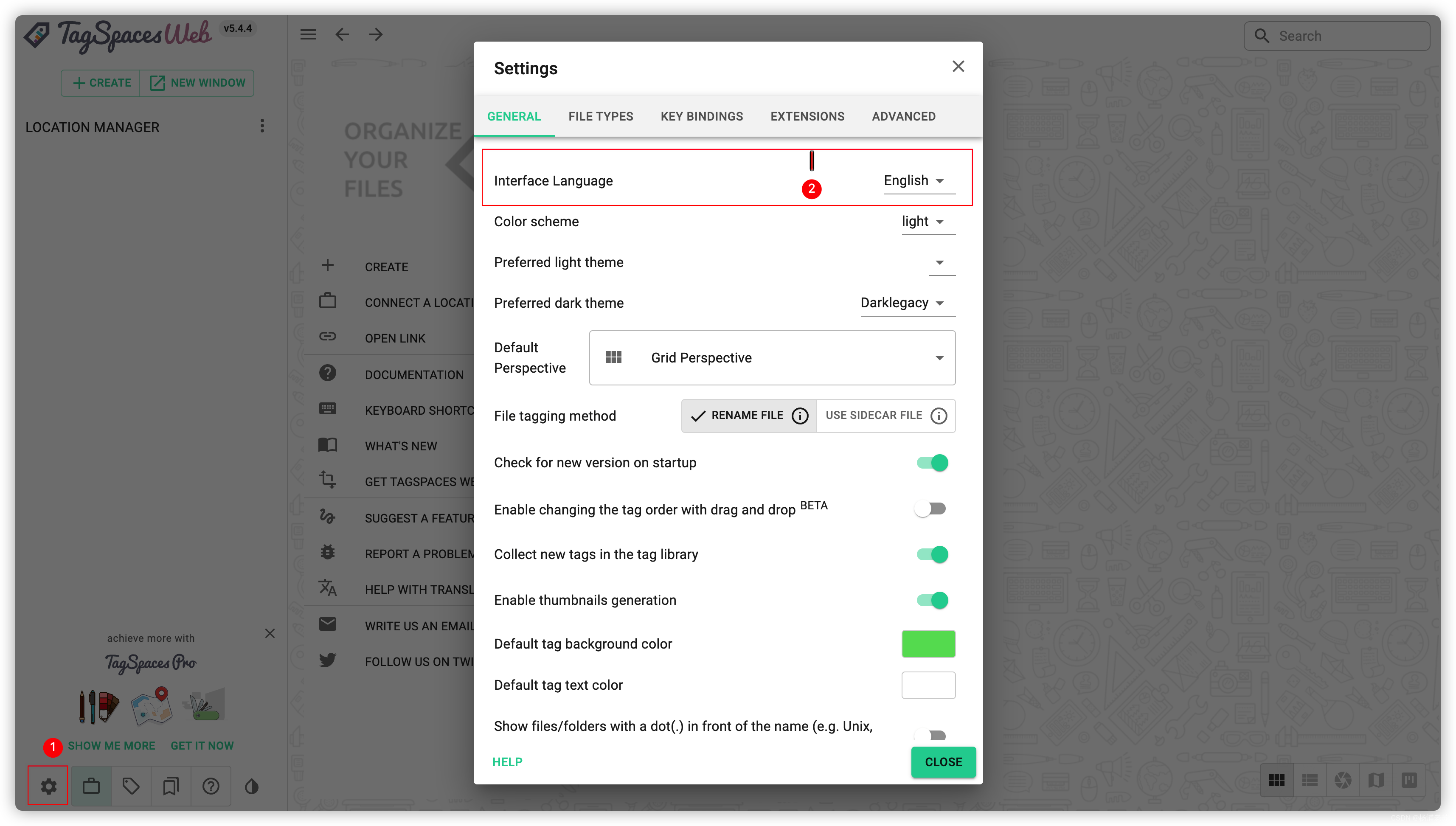The image size is (1456, 826).
Task: Switch theme with the contrast drop icon
Action: tap(251, 786)
